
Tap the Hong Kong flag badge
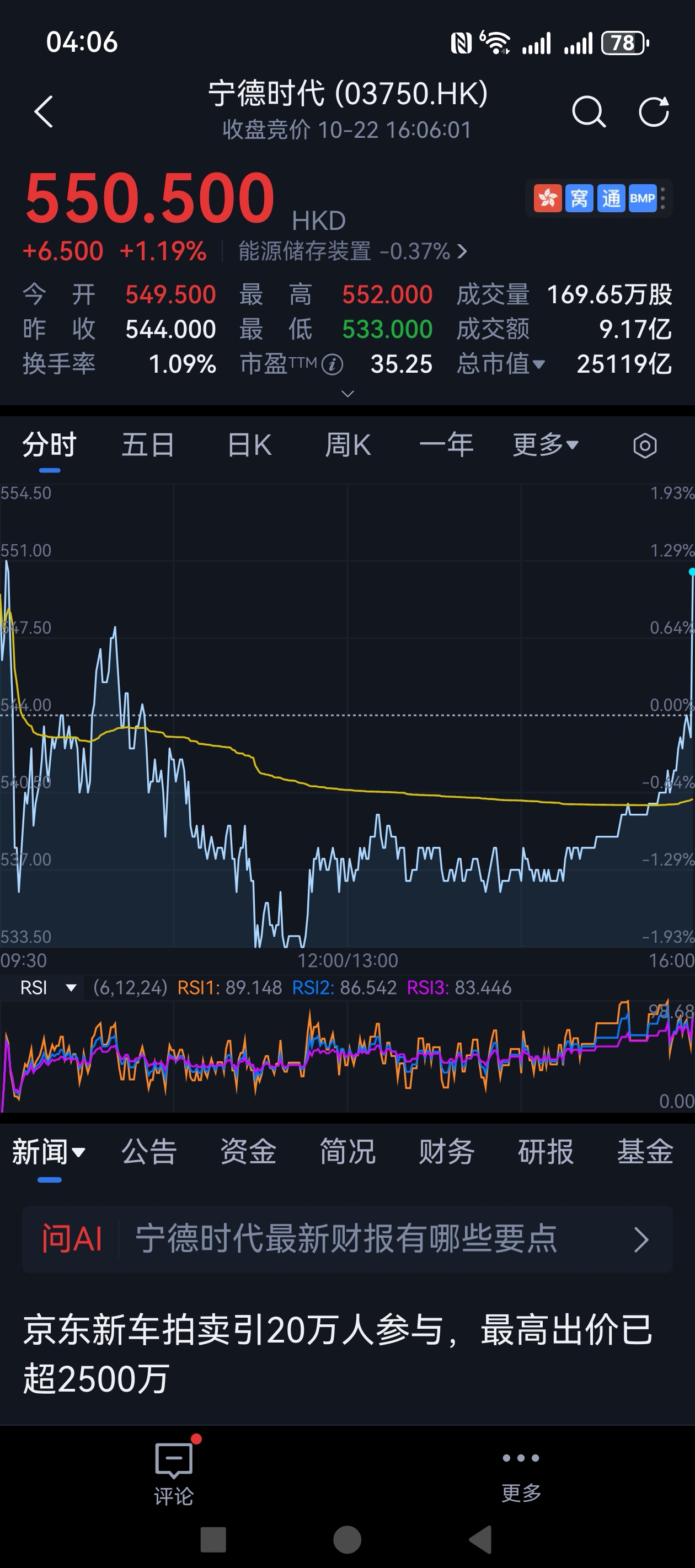[548, 198]
